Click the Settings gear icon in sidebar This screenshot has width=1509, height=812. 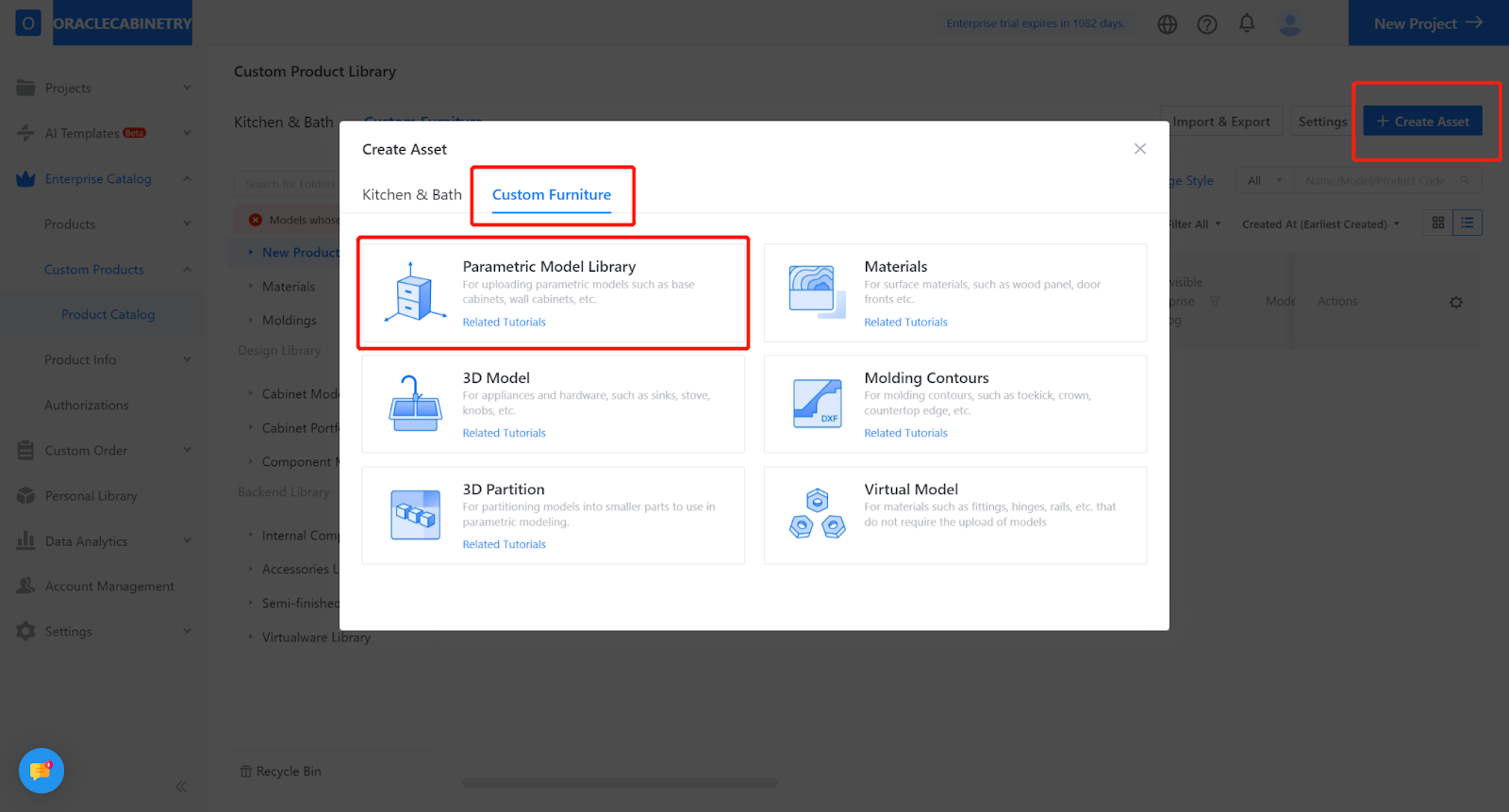[25, 631]
